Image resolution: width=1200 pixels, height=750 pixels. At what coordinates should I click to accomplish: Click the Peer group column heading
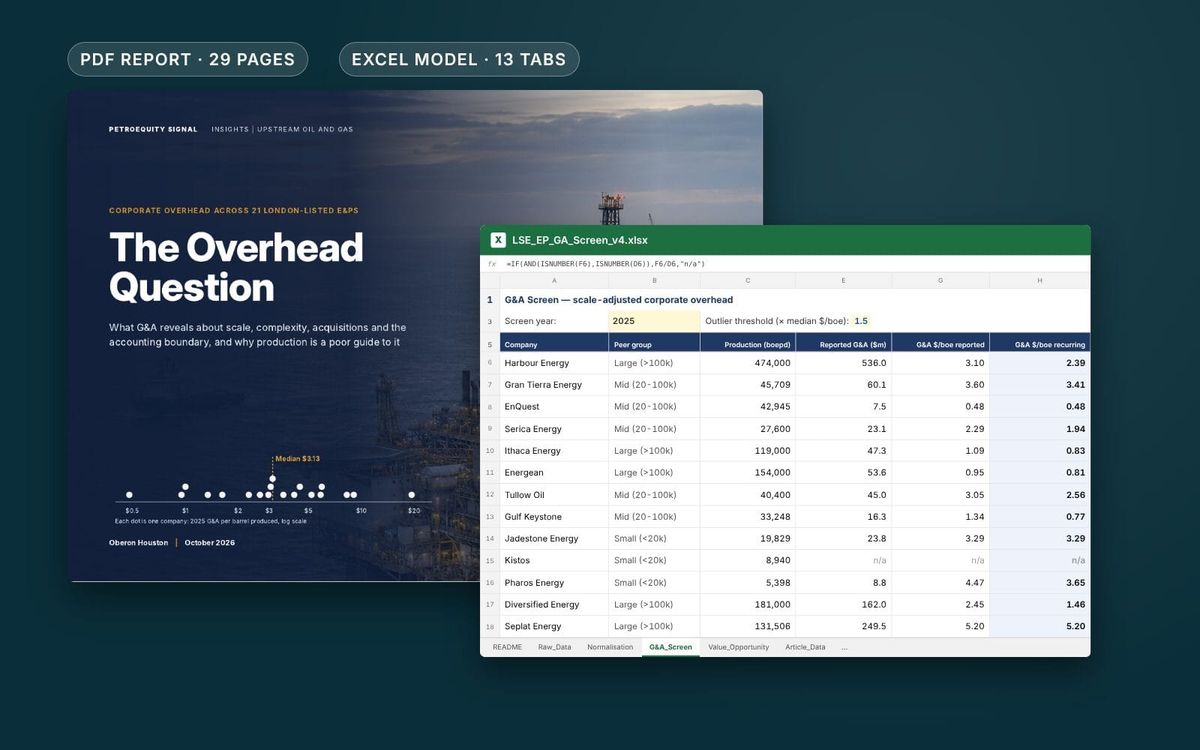655,344
